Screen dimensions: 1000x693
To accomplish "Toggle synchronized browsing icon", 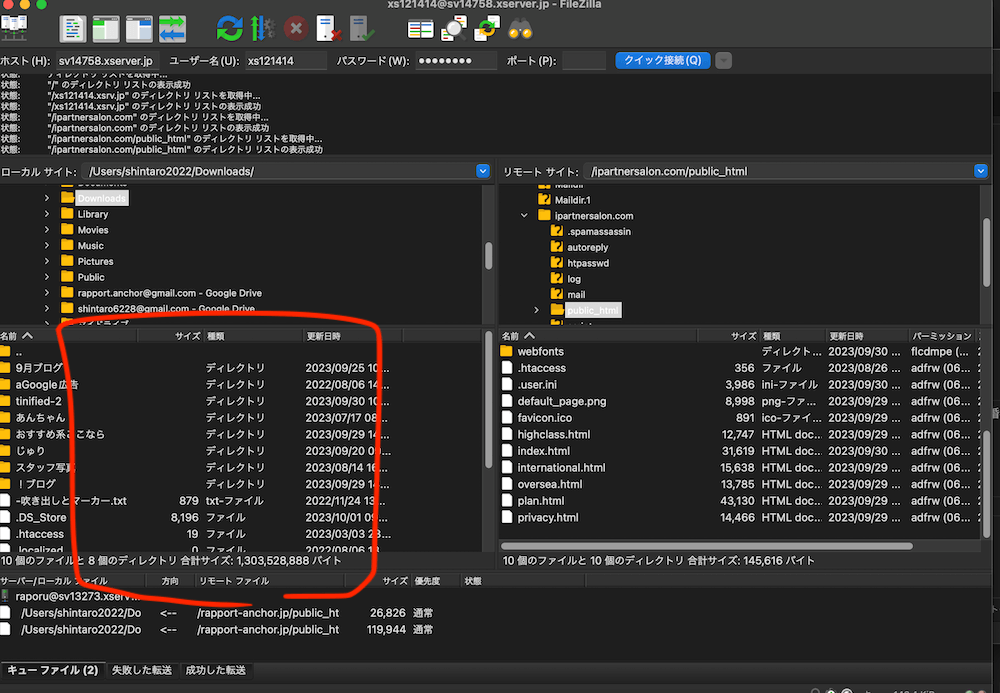I will 487,29.
